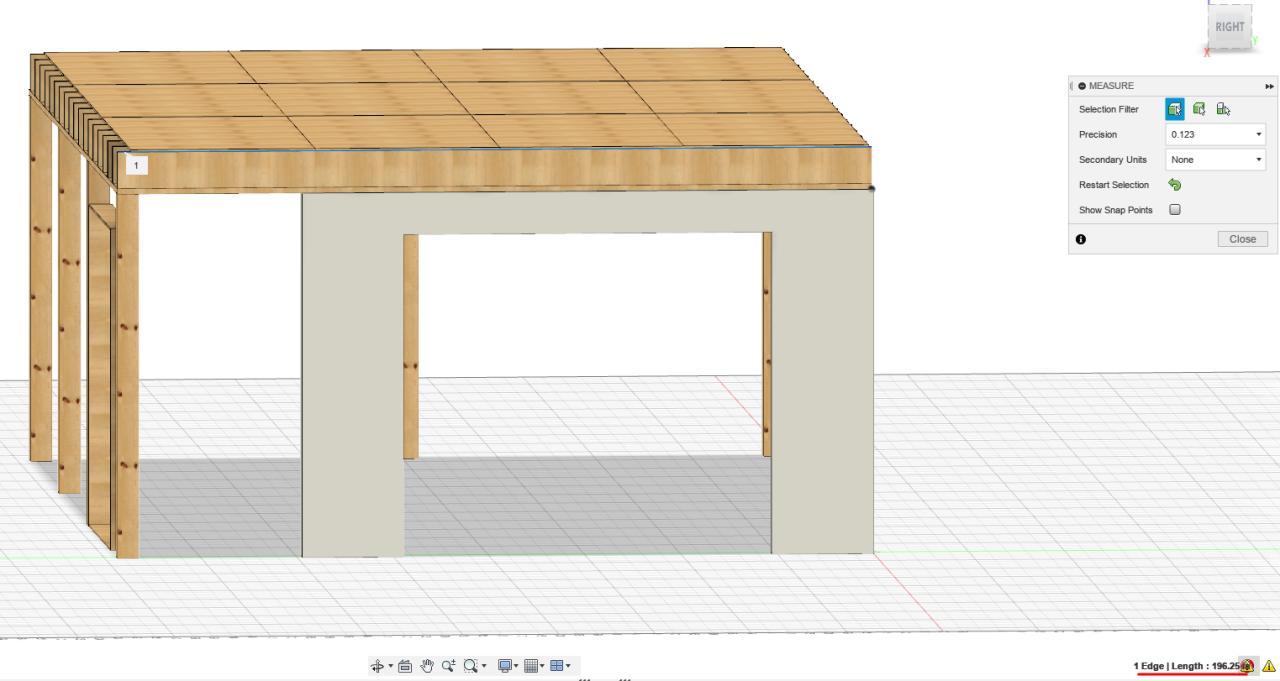Image resolution: width=1280 pixels, height=681 pixels.
Task: Toggle the component selection filter
Action: [1199, 108]
